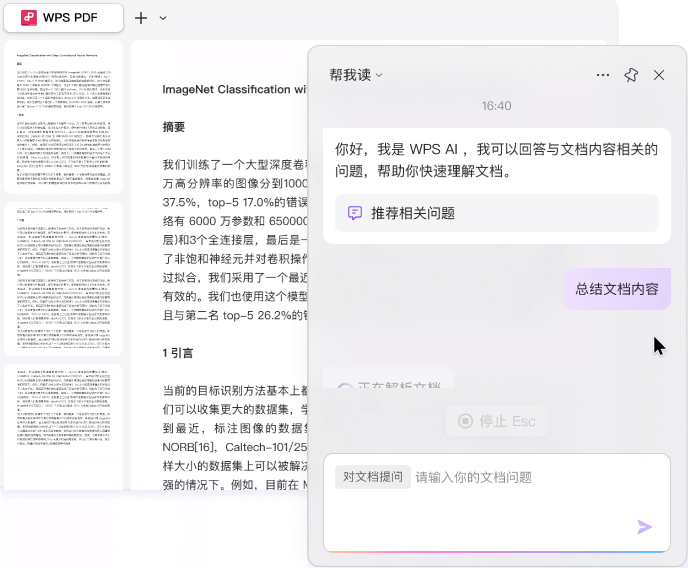Click the ImageNet Classification title text
Viewport: 688px width, 568px height.
click(x=235, y=89)
